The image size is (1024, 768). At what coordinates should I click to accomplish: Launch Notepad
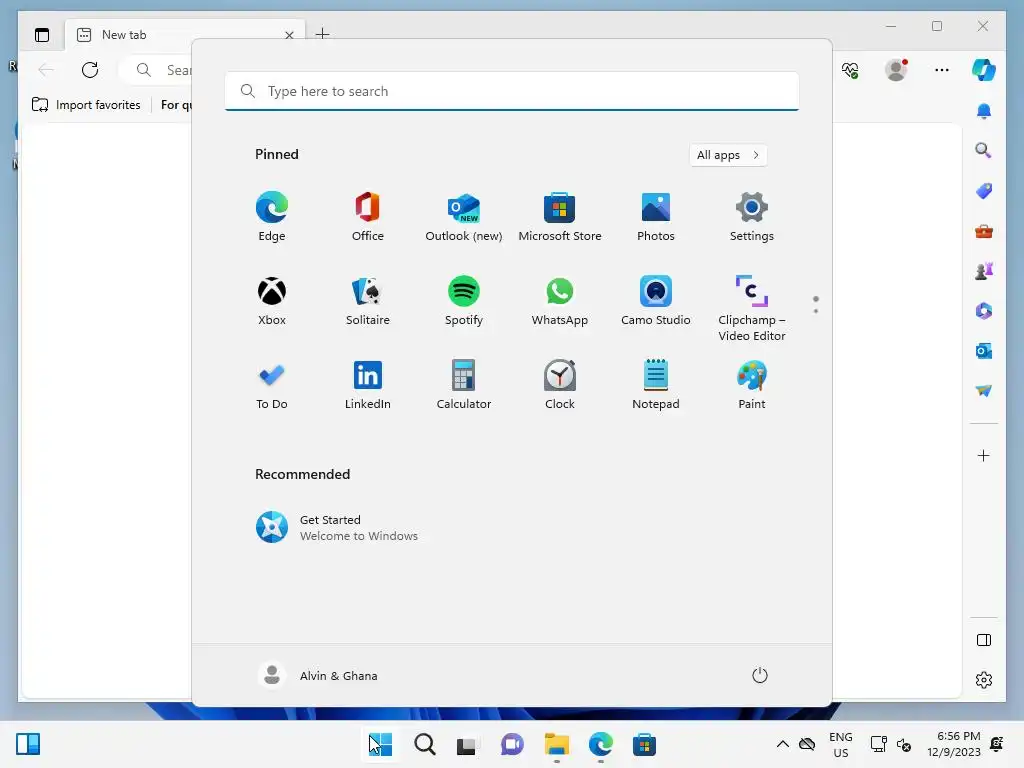pyautogui.click(x=656, y=385)
